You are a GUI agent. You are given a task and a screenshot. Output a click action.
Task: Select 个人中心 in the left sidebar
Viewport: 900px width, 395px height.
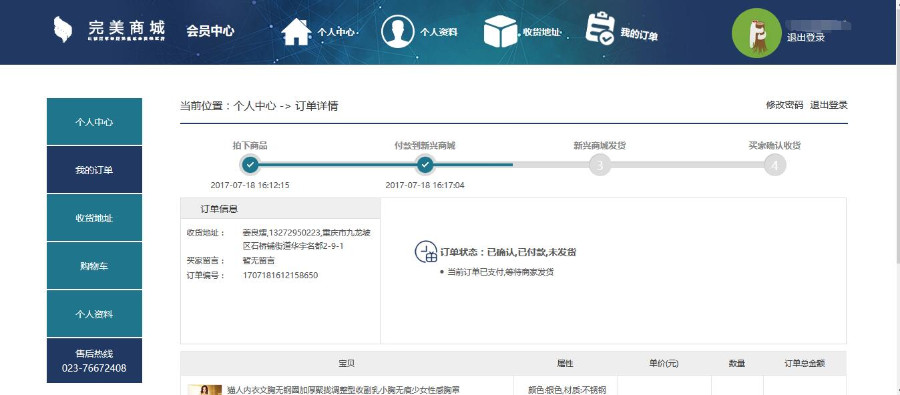pos(94,122)
